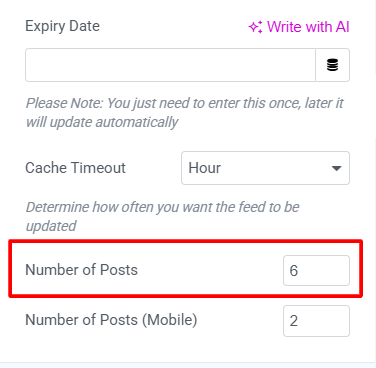Image resolution: width=376 pixels, height=368 pixels.
Task: Click the Number of Posts (Mobile) field showing 2
Action: pos(316,321)
